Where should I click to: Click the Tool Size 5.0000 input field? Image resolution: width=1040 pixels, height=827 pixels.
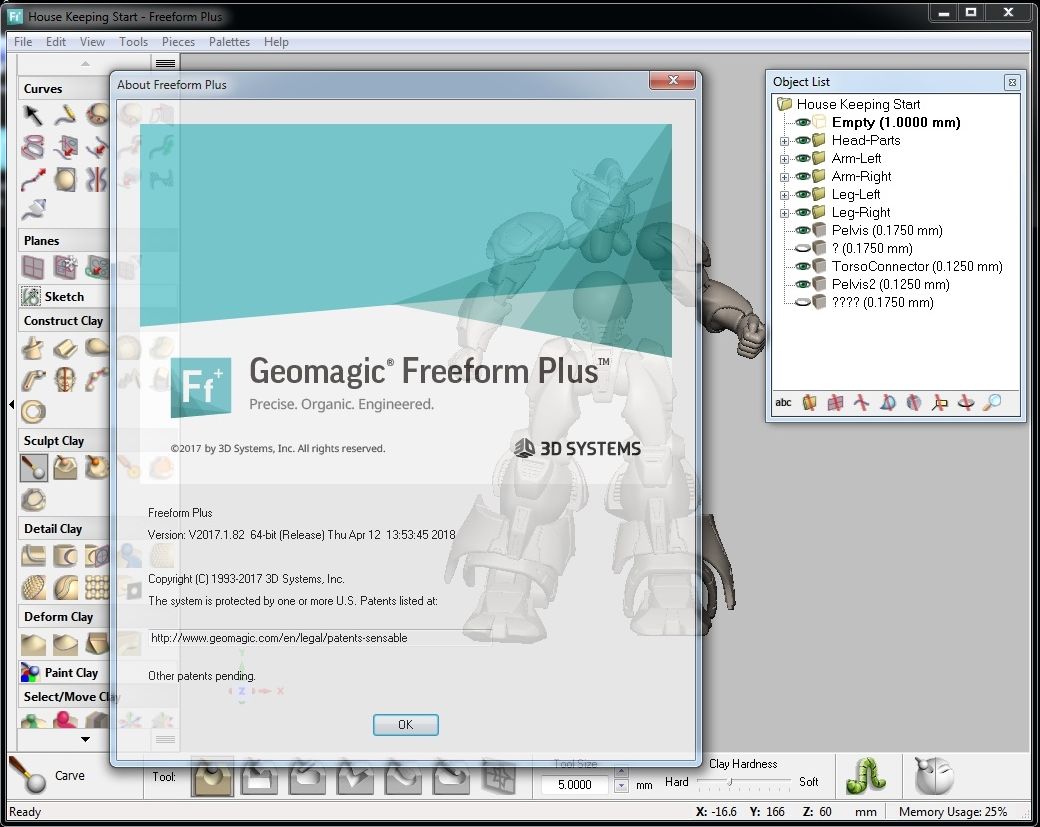(x=575, y=785)
